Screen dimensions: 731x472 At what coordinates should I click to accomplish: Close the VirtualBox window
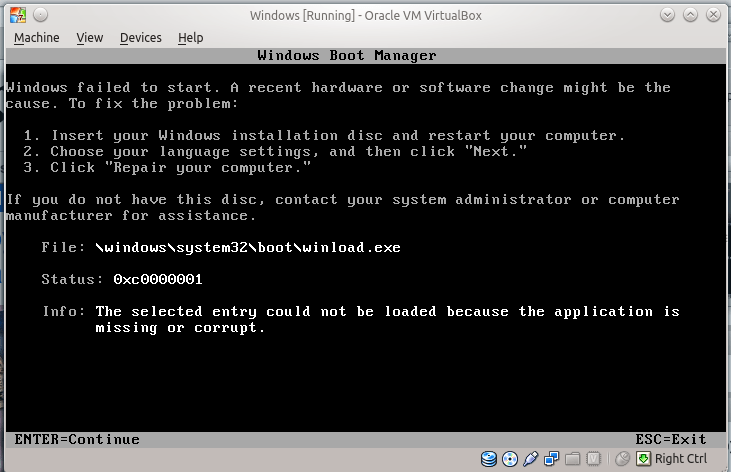point(713,15)
